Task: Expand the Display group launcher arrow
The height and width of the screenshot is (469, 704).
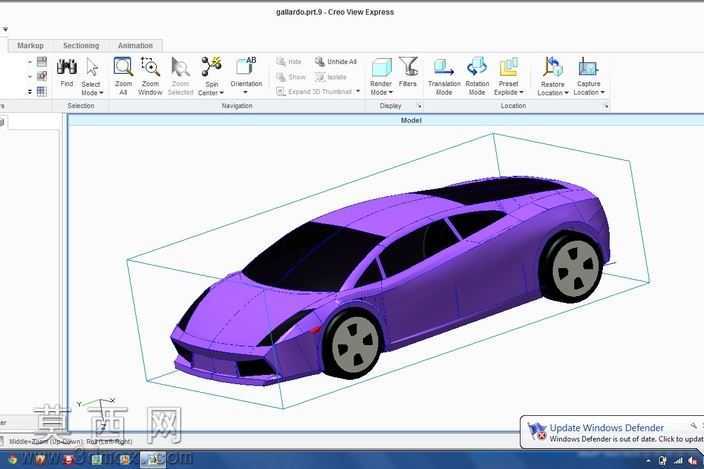Action: 420,106
